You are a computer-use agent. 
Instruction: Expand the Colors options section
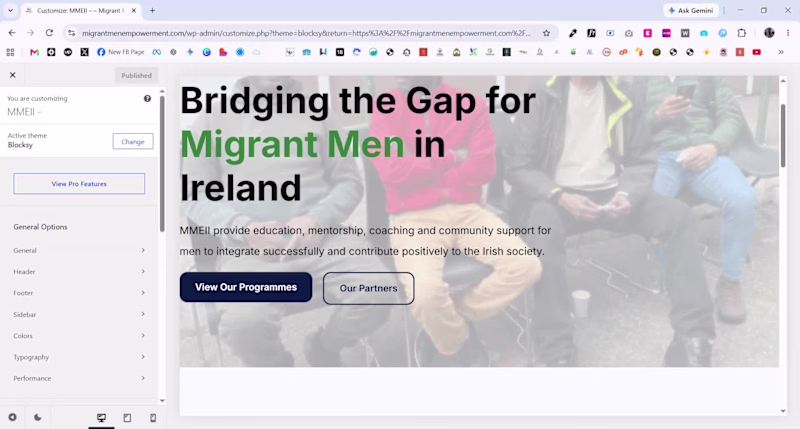(x=79, y=336)
